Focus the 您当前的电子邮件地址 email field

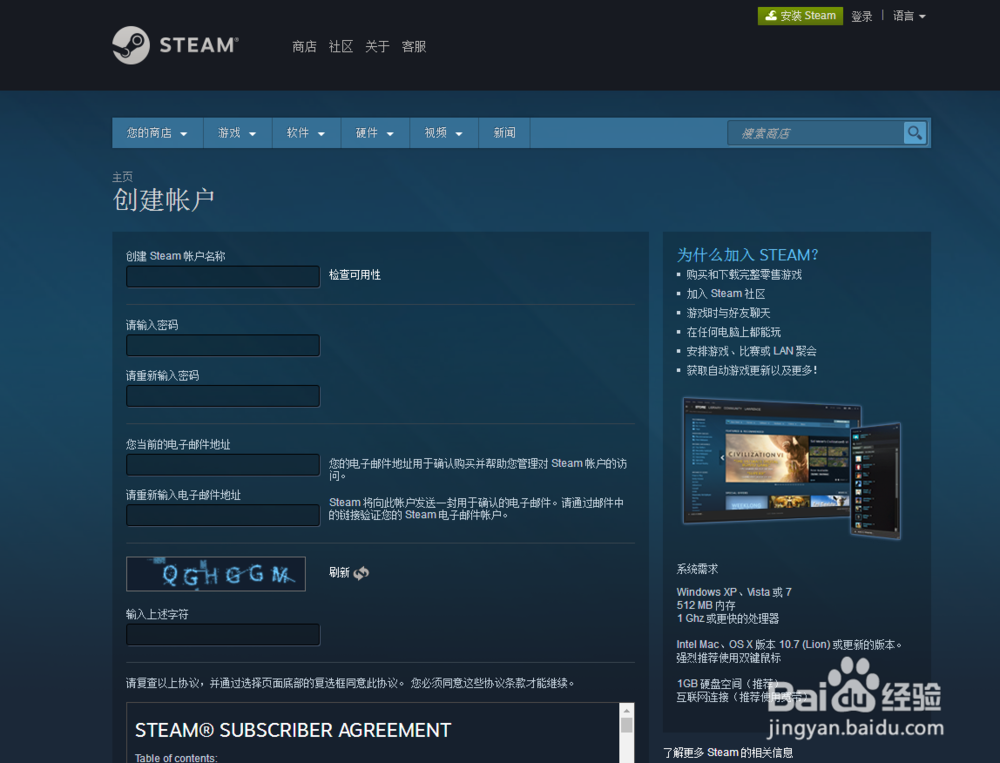[x=223, y=464]
